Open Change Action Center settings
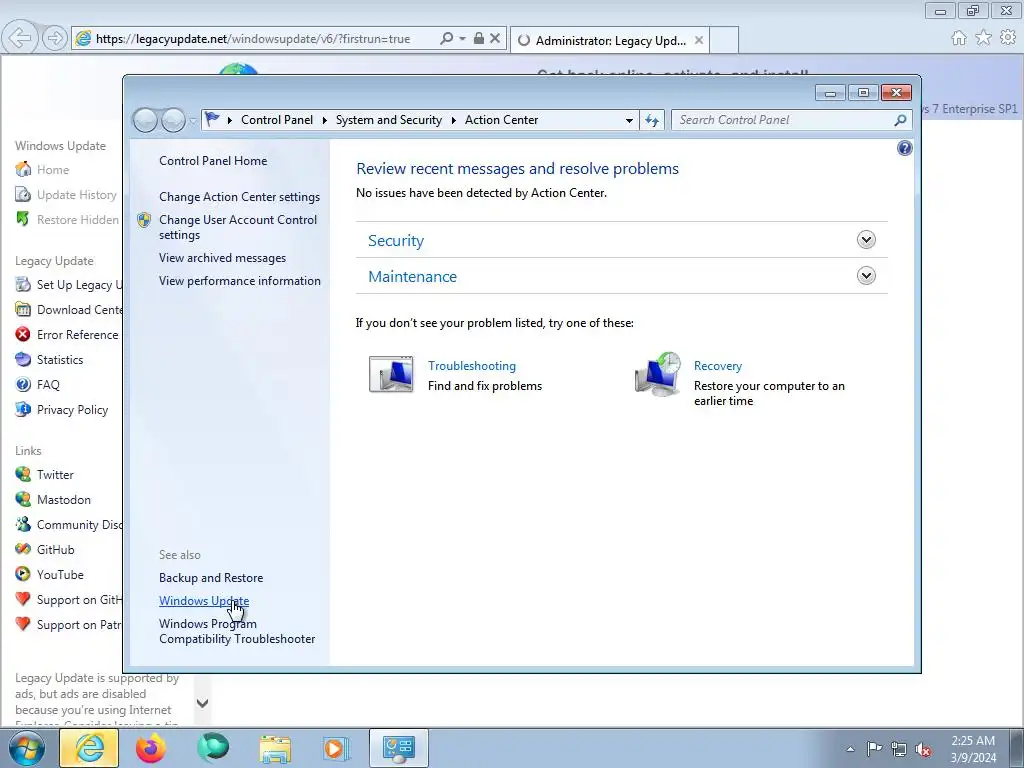Viewport: 1024px width, 768px height. (240, 197)
